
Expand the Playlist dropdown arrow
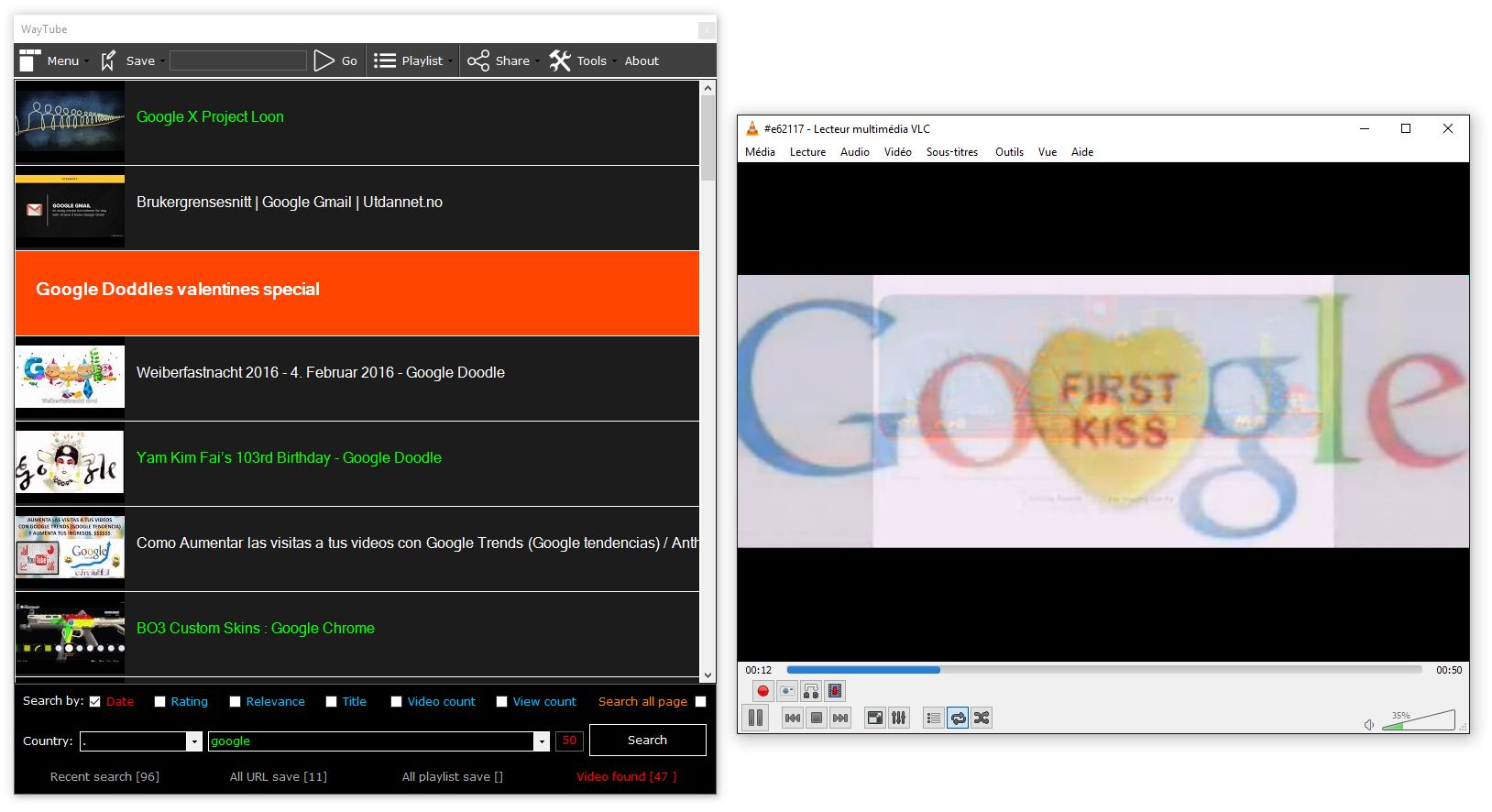450,61
